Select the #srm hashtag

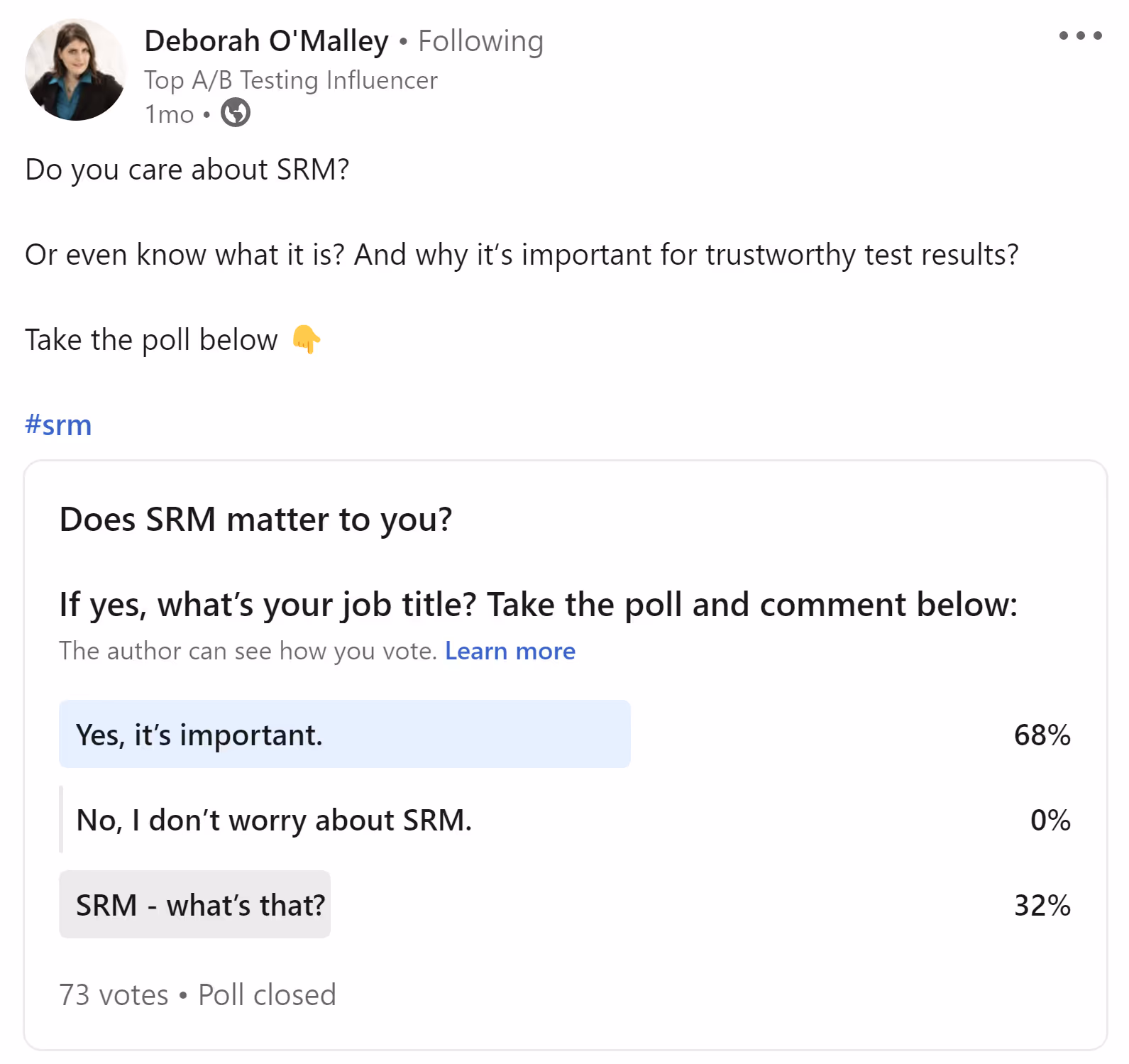58,424
